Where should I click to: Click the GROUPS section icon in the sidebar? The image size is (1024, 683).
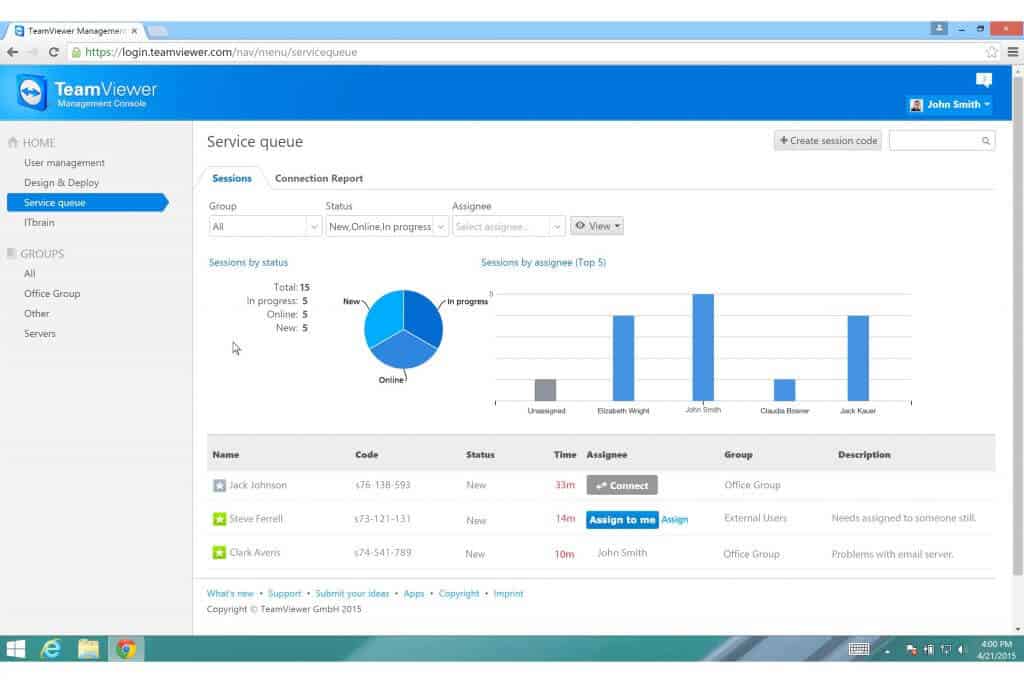[12, 253]
